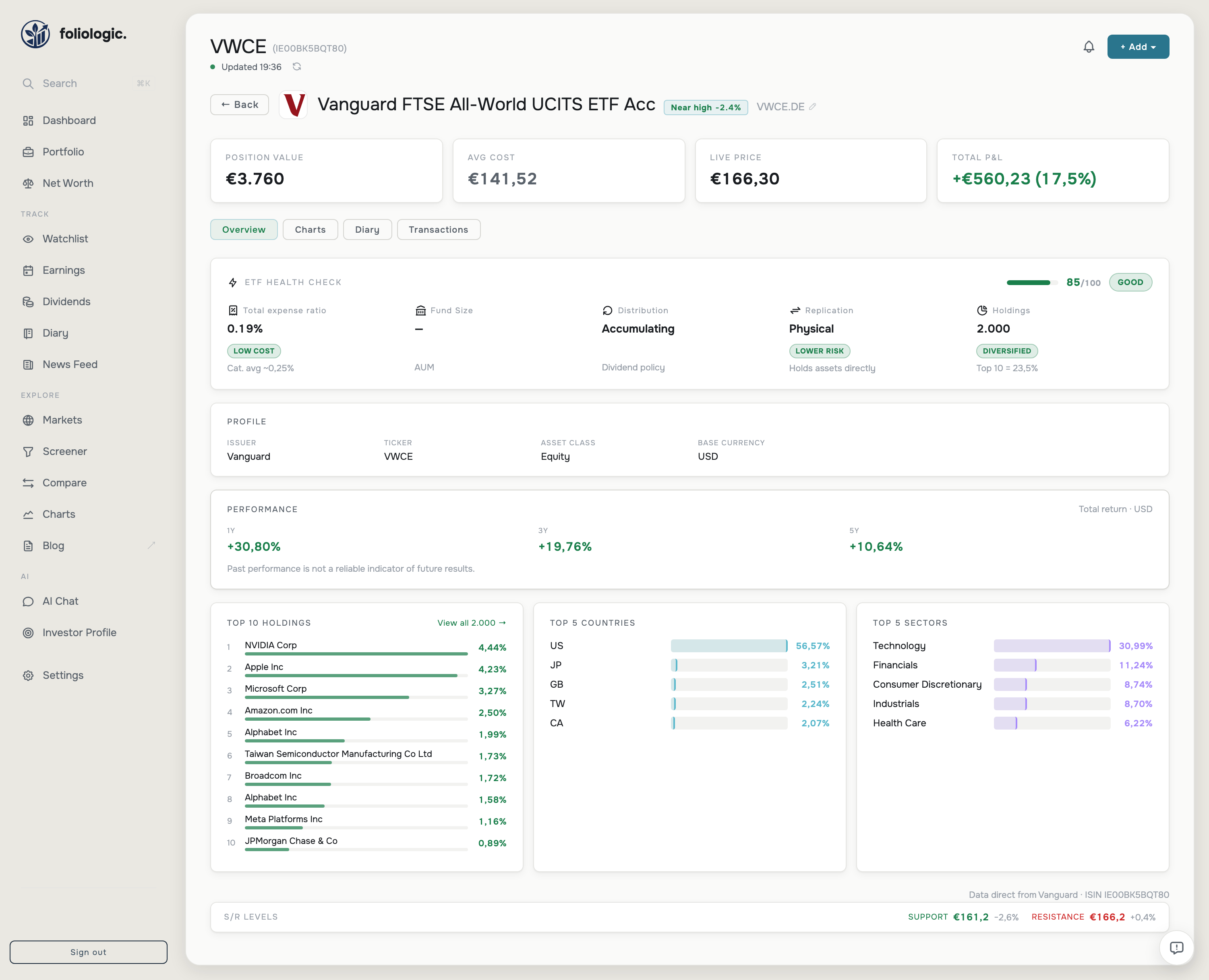Open View all 2.000 holdings link
The image size is (1209, 980).
472,623
